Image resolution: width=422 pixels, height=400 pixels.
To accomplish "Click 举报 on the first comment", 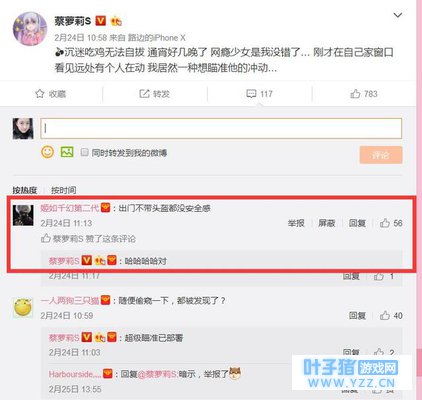I will [296, 223].
